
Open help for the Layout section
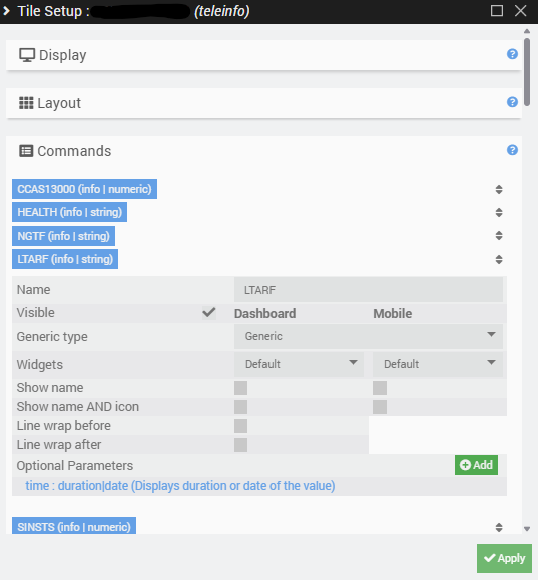click(x=512, y=102)
